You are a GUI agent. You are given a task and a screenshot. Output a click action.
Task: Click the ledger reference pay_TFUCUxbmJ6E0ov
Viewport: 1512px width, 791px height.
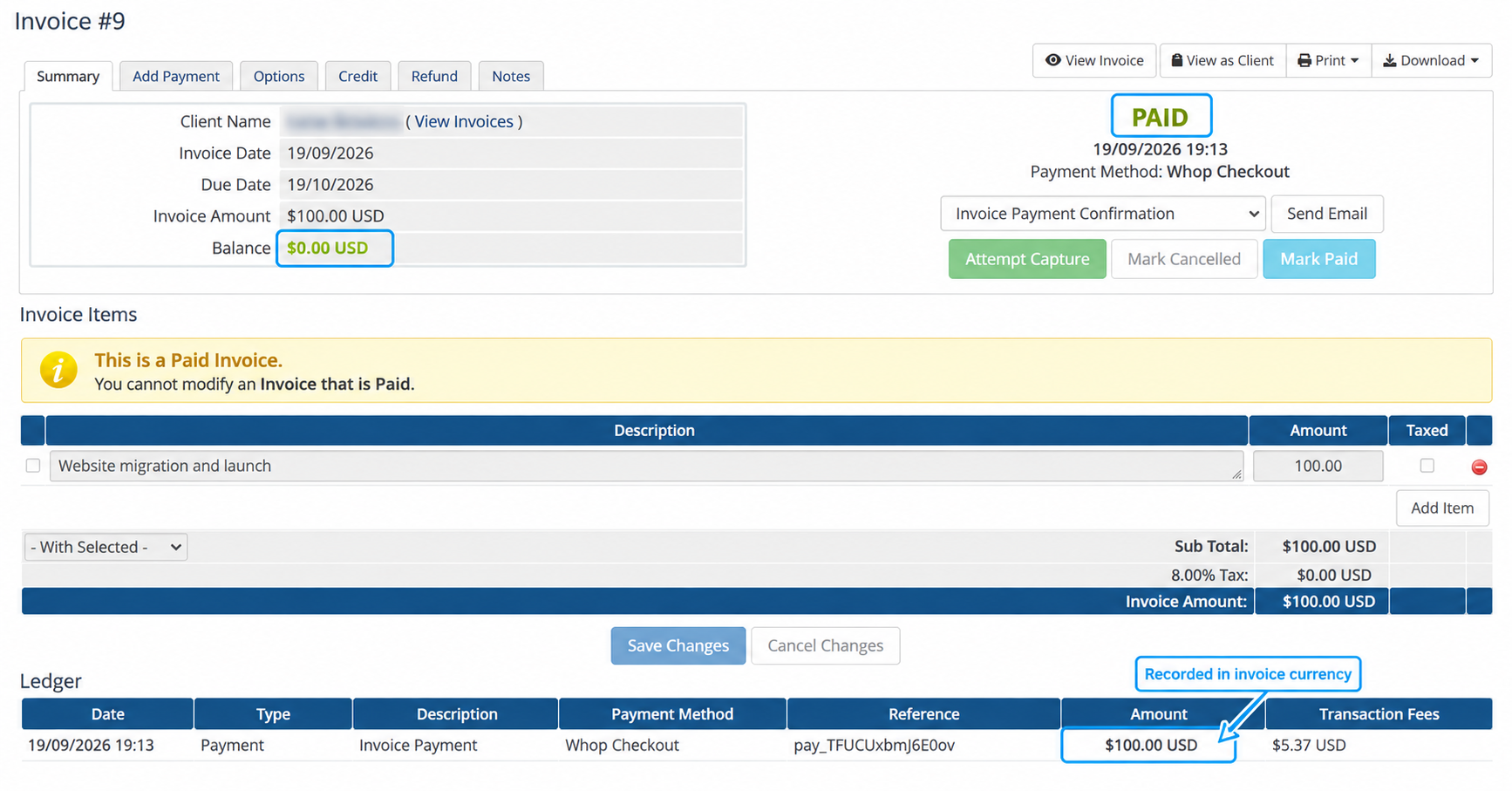pyautogui.click(x=874, y=745)
